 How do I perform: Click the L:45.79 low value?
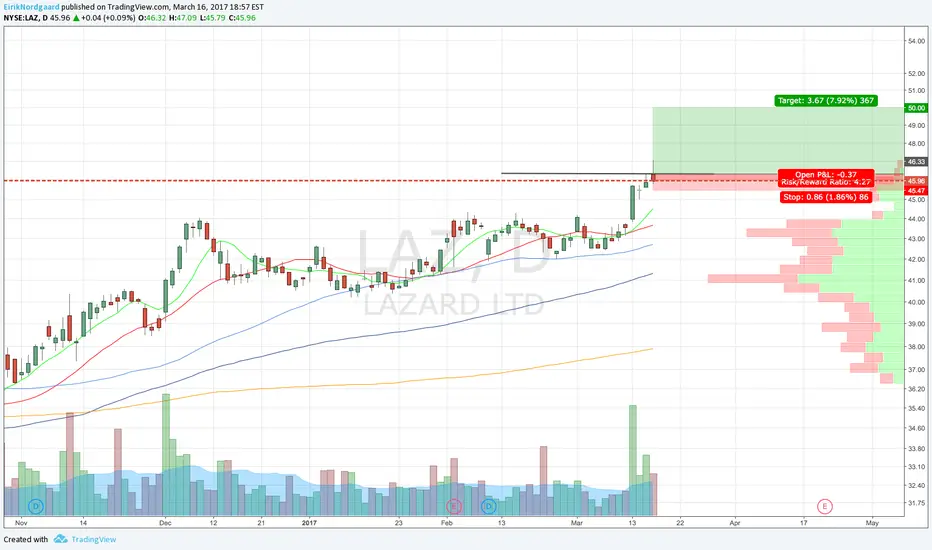(212, 18)
